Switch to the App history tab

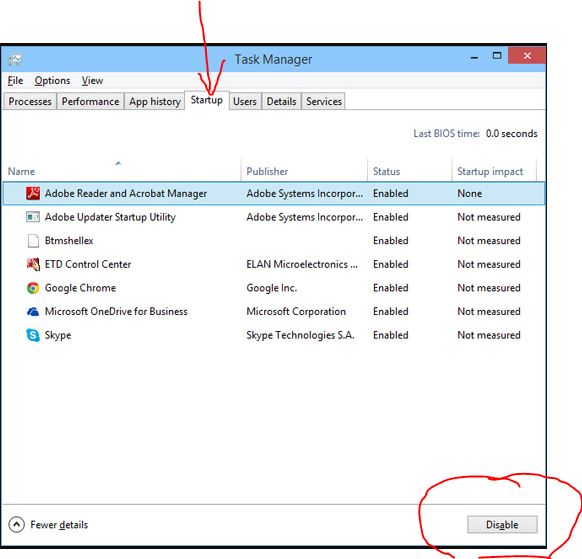click(x=154, y=101)
